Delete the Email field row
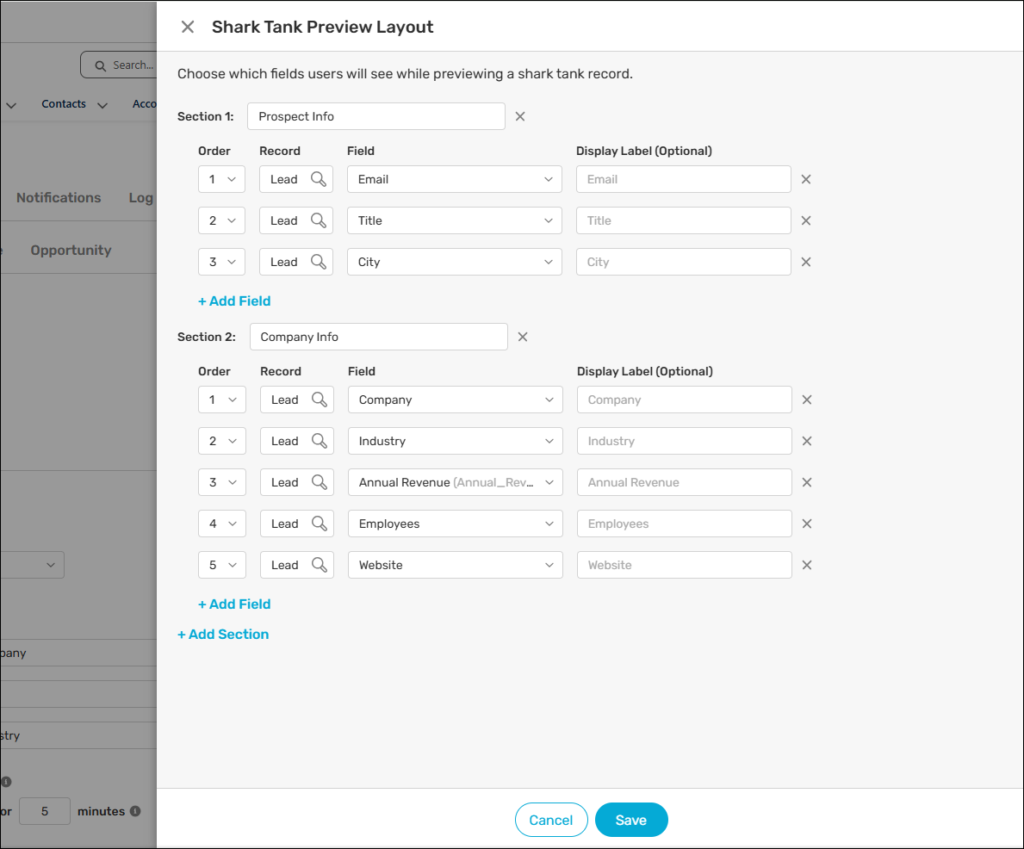Viewport: 1024px width, 849px height. point(806,179)
